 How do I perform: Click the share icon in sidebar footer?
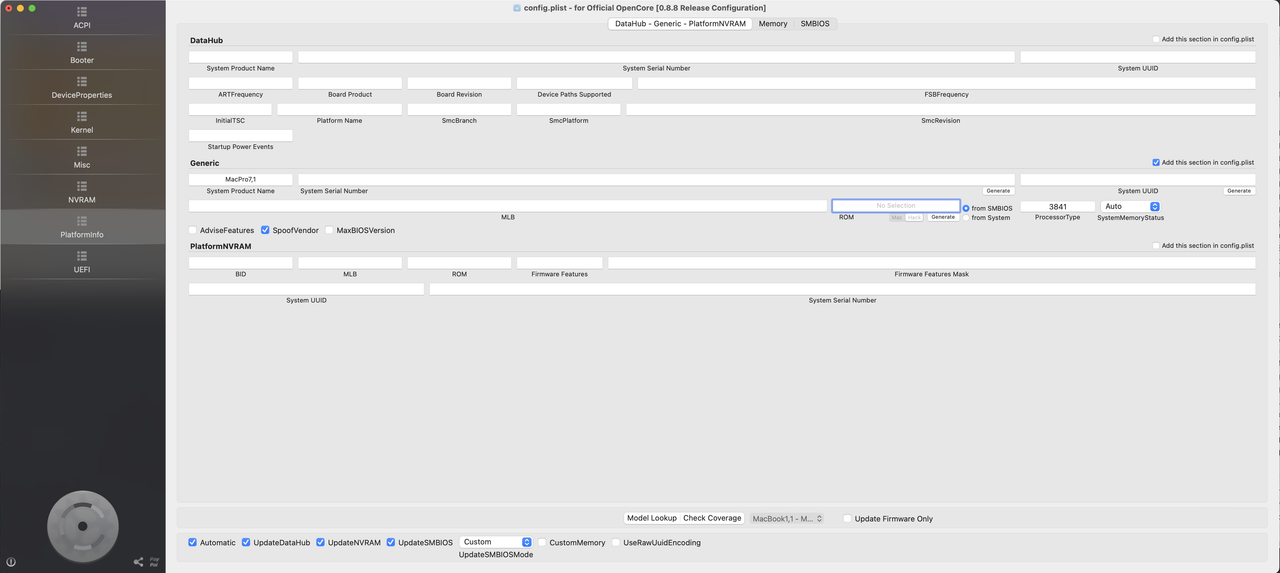(x=138, y=562)
